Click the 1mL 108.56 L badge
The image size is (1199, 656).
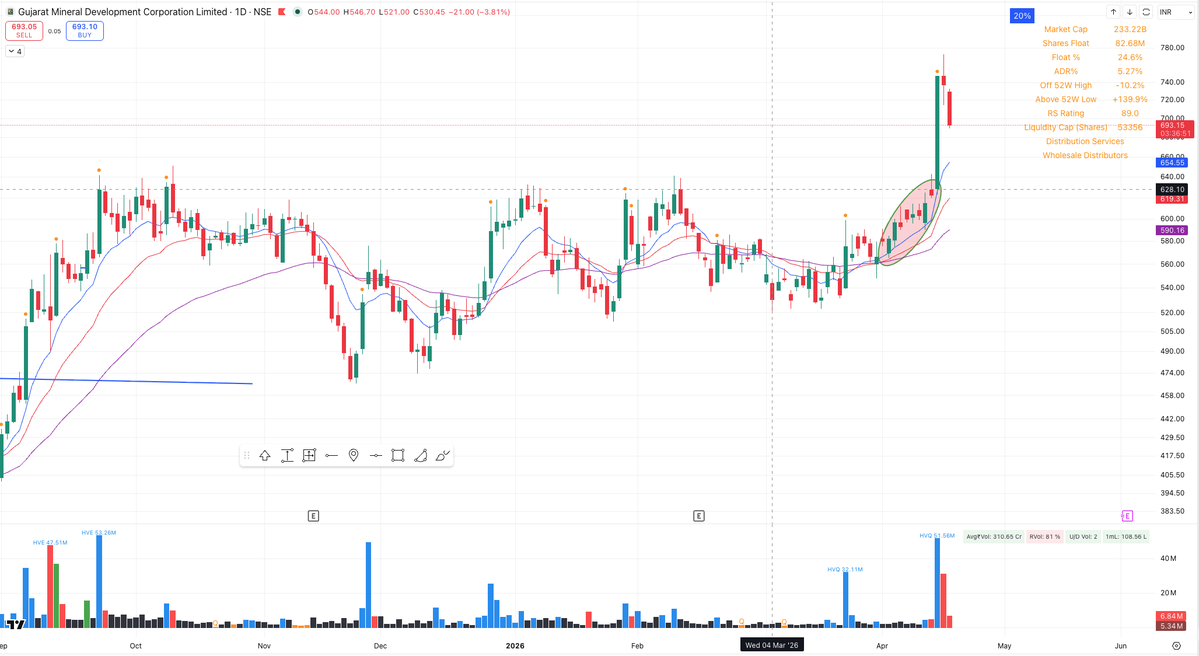point(1126,537)
